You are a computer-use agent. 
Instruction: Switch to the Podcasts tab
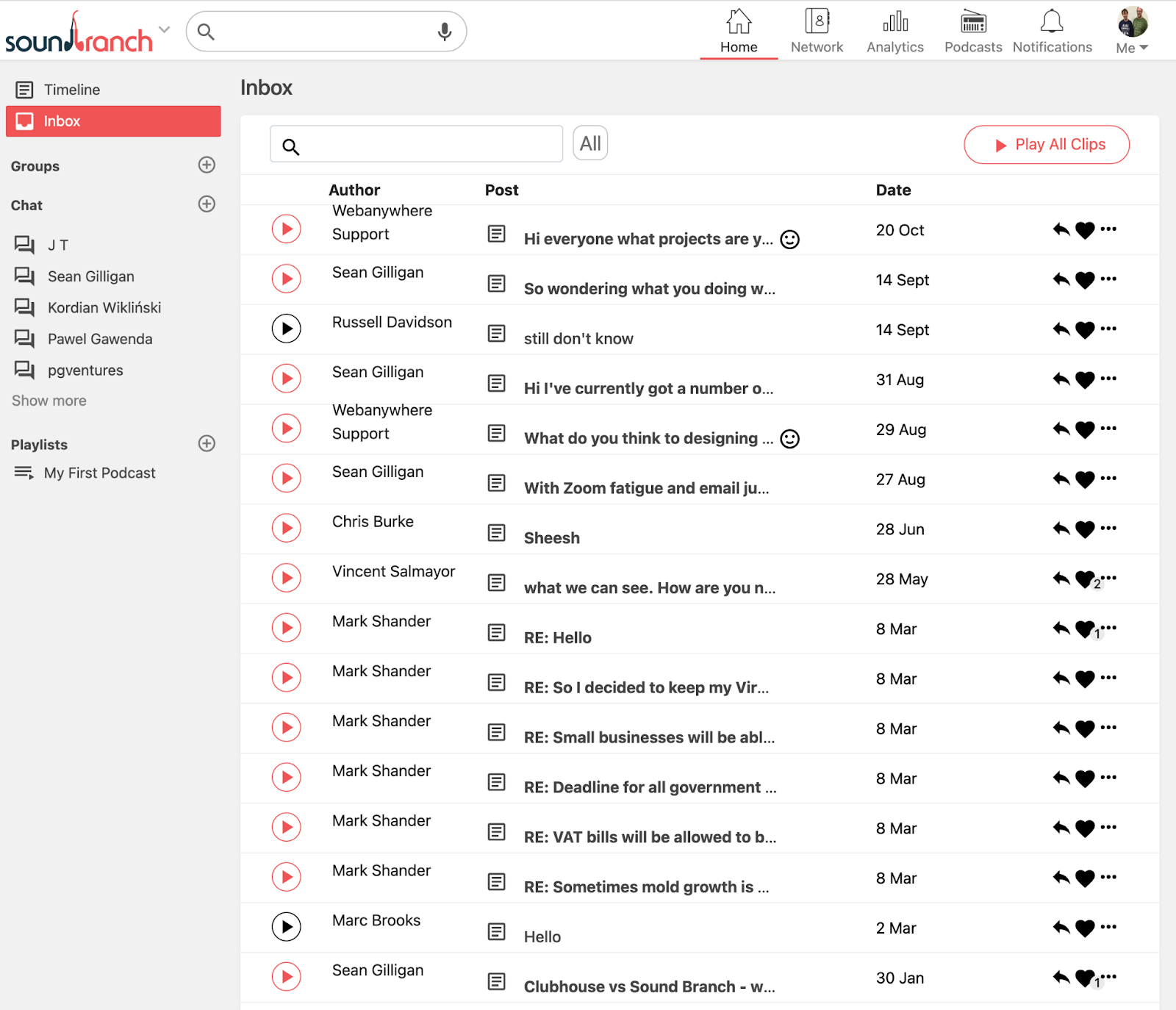click(x=973, y=32)
